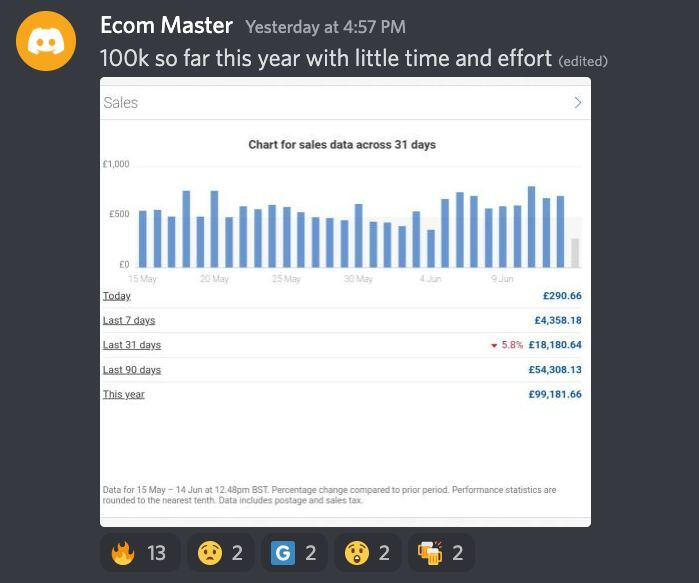Select the Last 90 days row link
This screenshot has height=583, width=699.
click(x=132, y=370)
